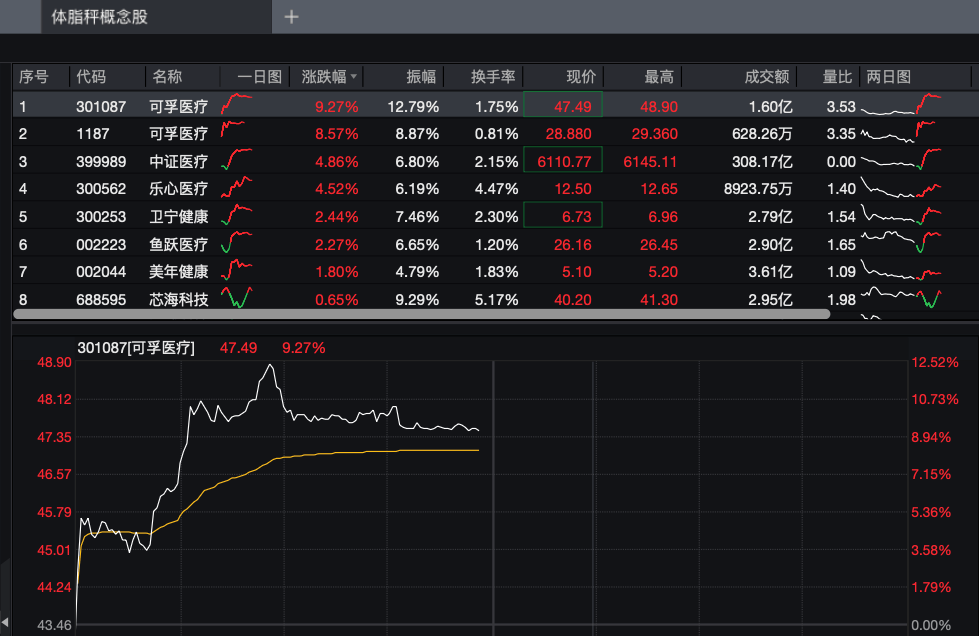The height and width of the screenshot is (636, 979).
Task: Click the 一日图 column header
Action: 260,77
